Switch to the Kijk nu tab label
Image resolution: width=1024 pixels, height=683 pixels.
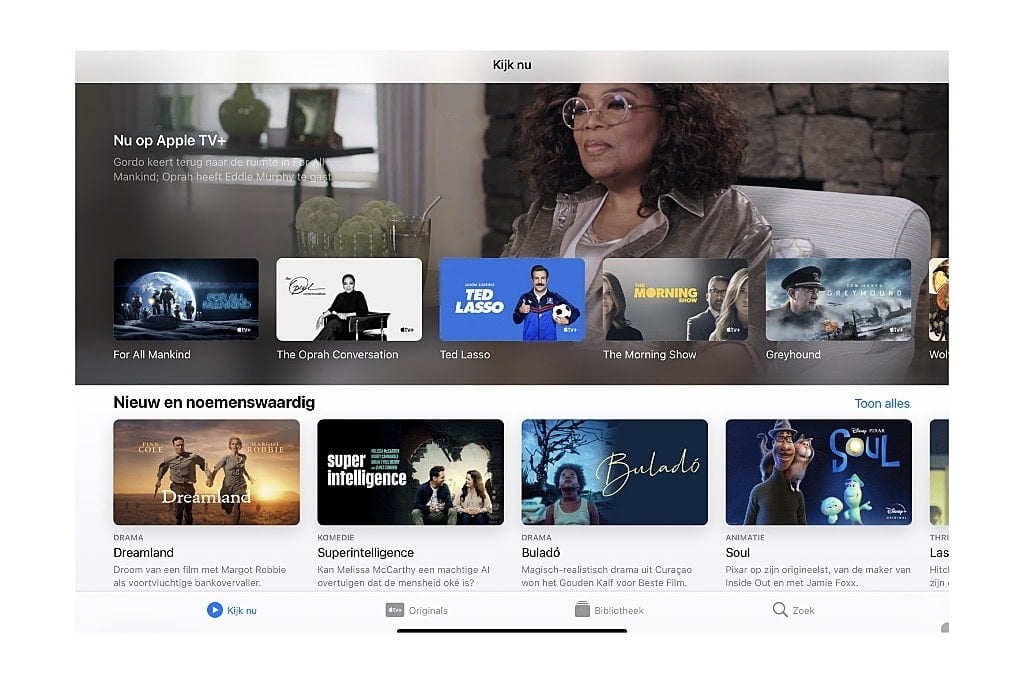tap(242, 611)
